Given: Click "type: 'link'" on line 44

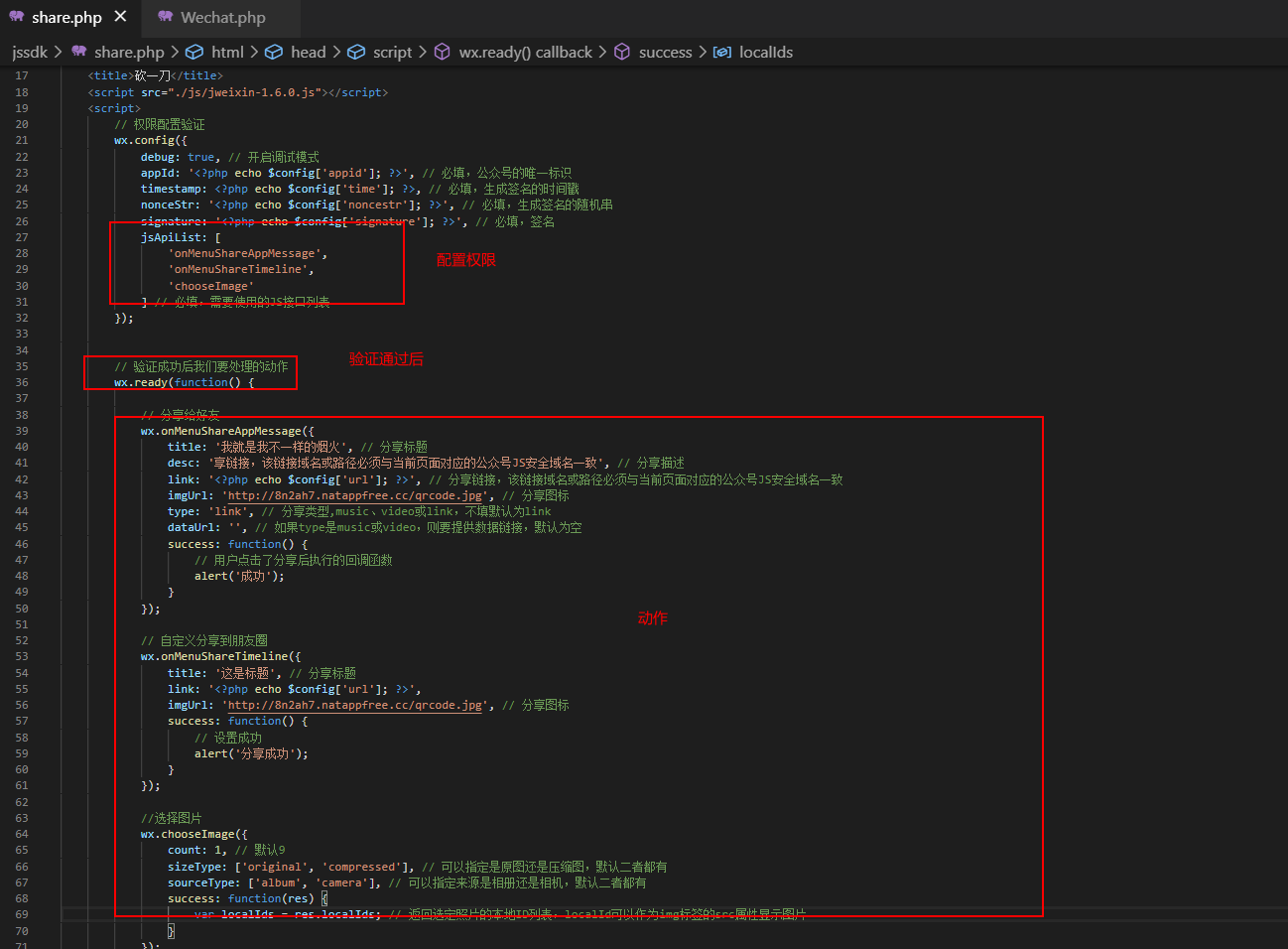Looking at the screenshot, I should point(210,511).
